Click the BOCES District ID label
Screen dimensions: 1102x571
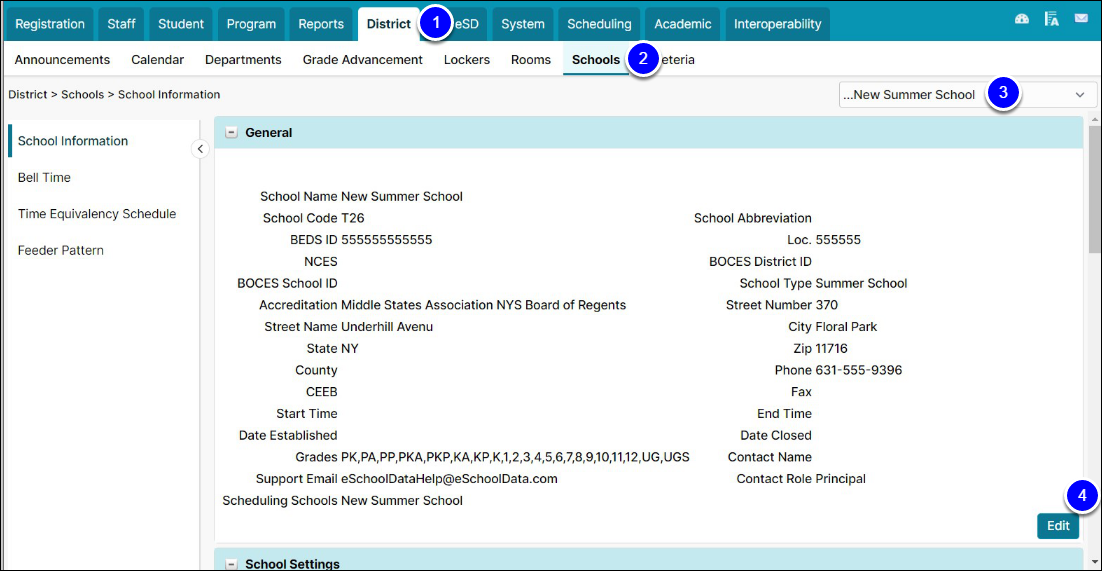click(760, 262)
